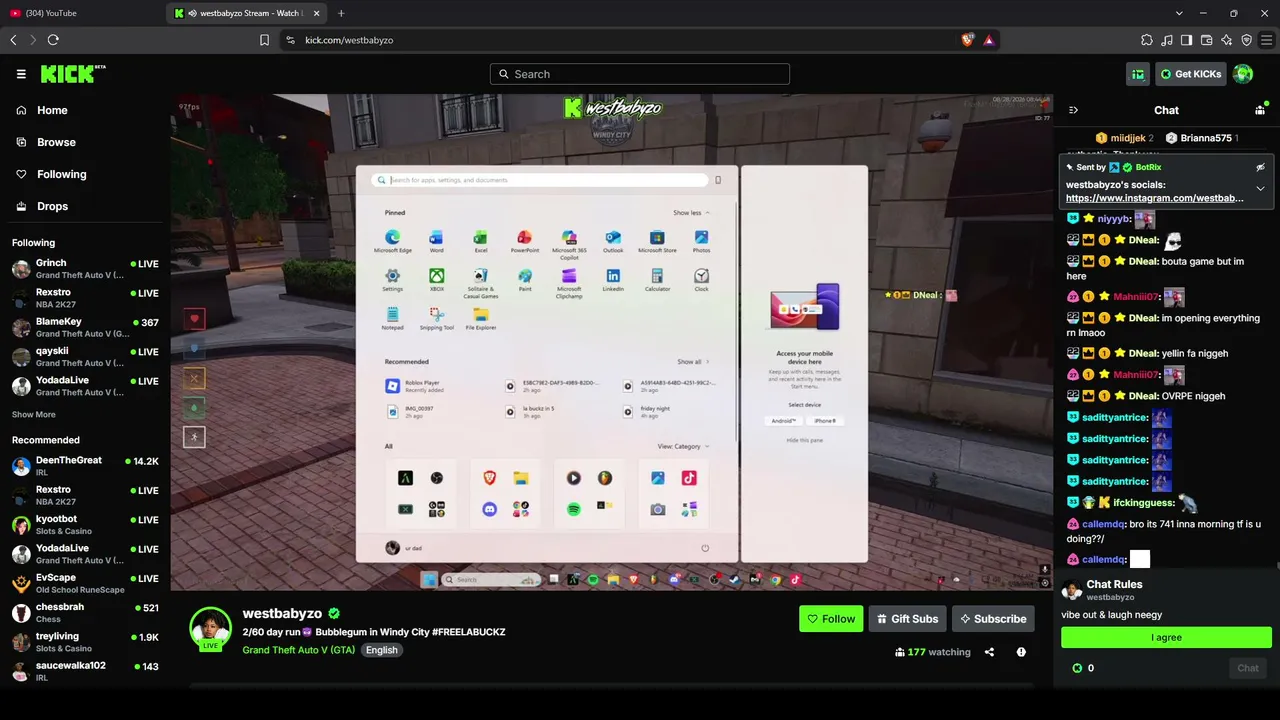Open the Brave Shields lion icon
This screenshot has width=1280, height=720.
967,40
